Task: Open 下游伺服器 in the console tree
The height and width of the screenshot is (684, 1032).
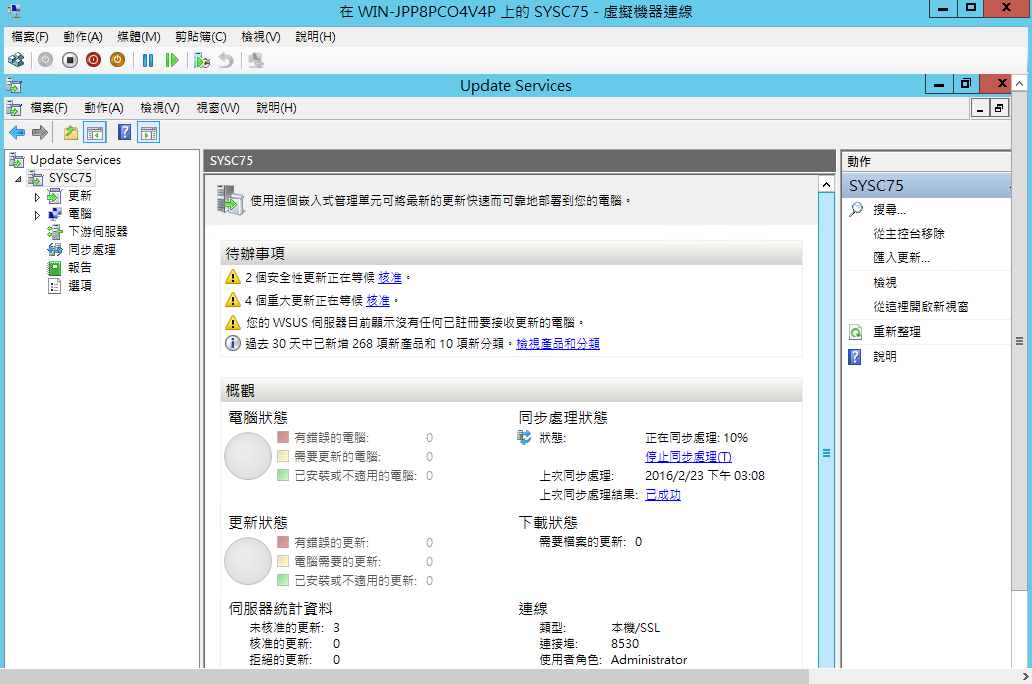Action: 98,232
